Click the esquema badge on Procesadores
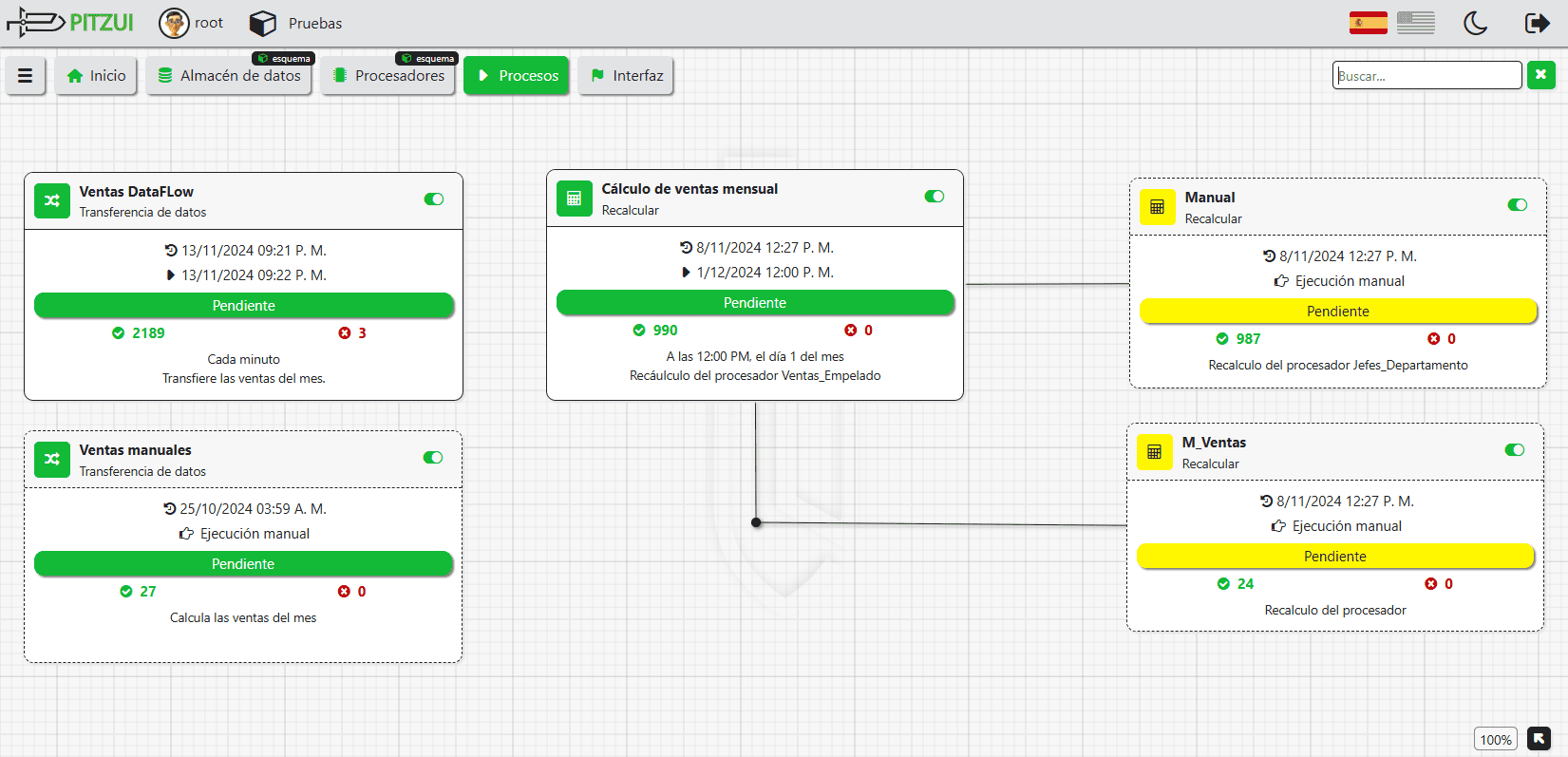Image resolution: width=1568 pixels, height=757 pixels. click(427, 59)
